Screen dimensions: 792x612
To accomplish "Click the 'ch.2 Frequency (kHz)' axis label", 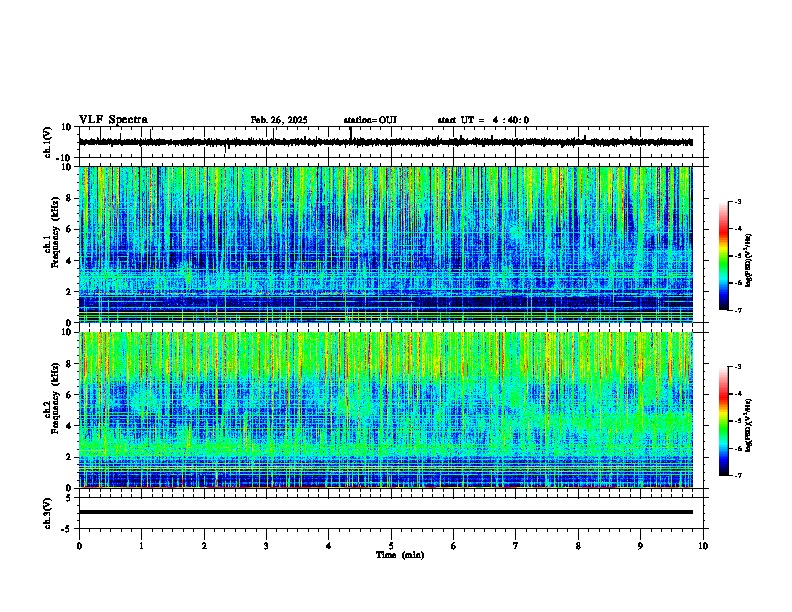I will (x=51, y=398).
